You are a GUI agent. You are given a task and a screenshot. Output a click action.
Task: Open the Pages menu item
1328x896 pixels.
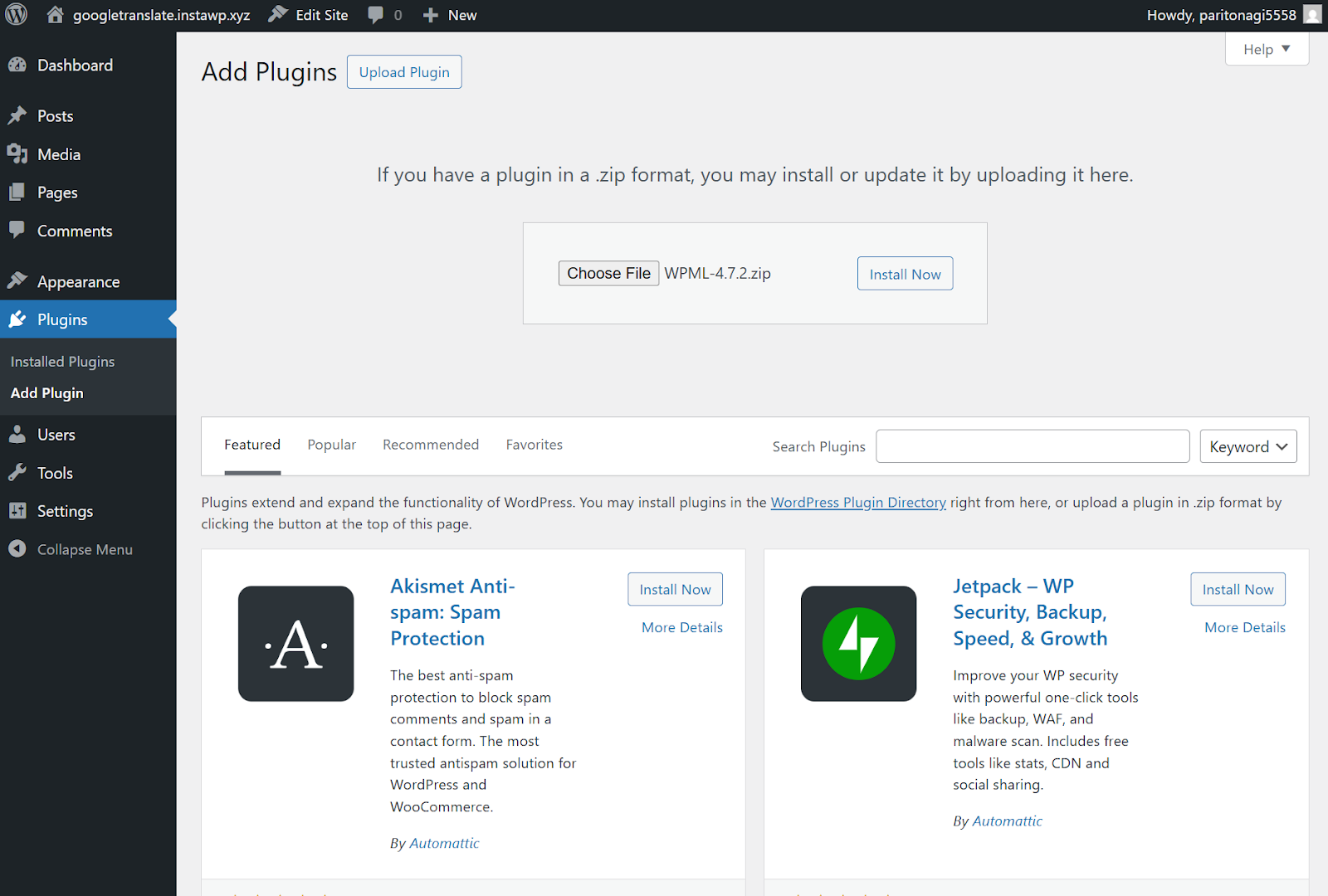coord(88,192)
